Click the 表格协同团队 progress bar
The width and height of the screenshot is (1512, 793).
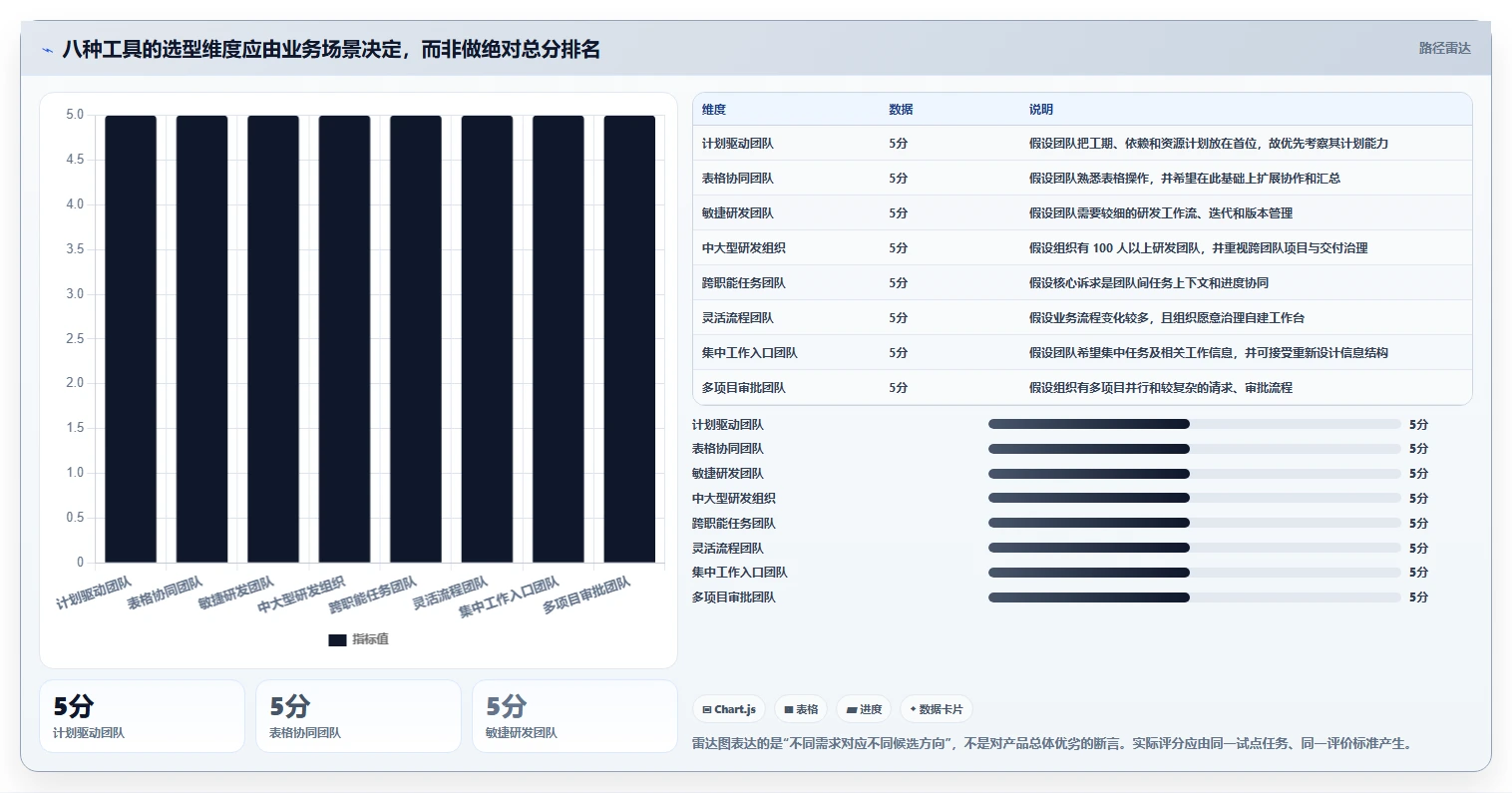pos(1195,449)
